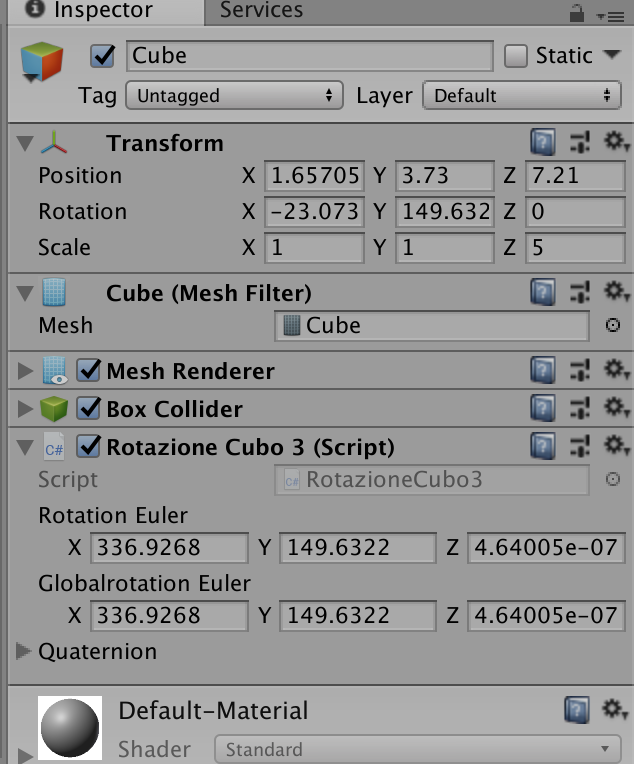Click Scale Z field 5
The height and width of the screenshot is (764, 634).
(575, 248)
